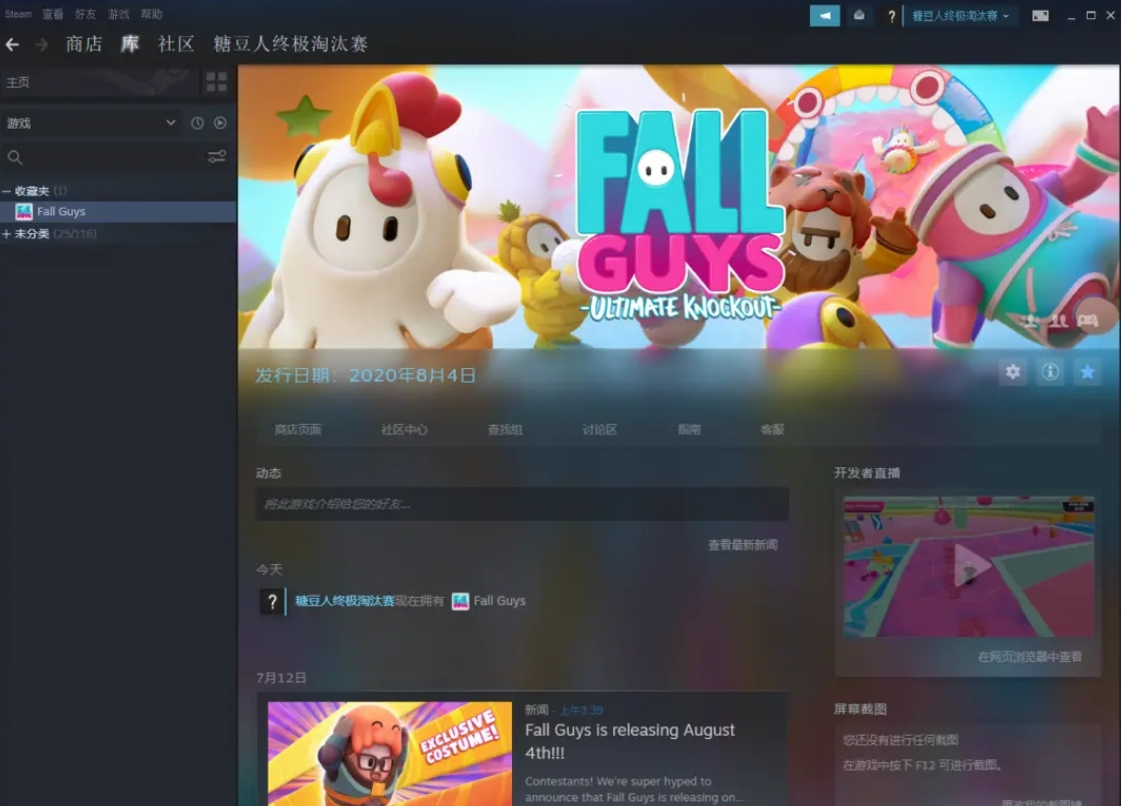
Task: Toggle ready-to-play filter icon
Action: [220, 123]
